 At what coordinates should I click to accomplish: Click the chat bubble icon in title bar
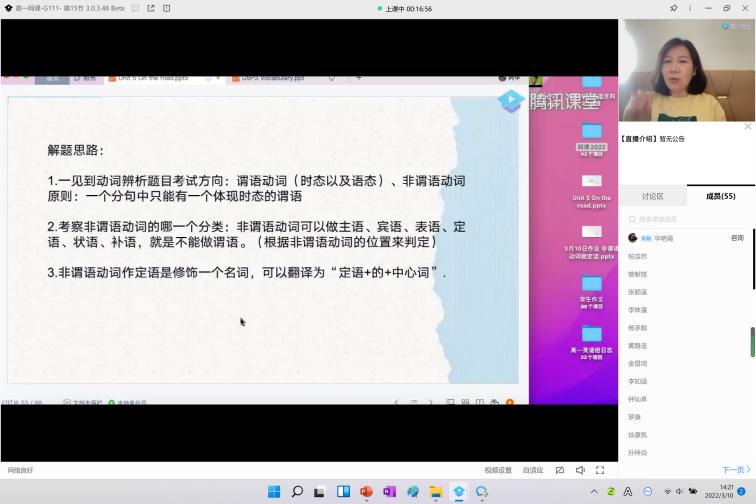[x=135, y=8]
